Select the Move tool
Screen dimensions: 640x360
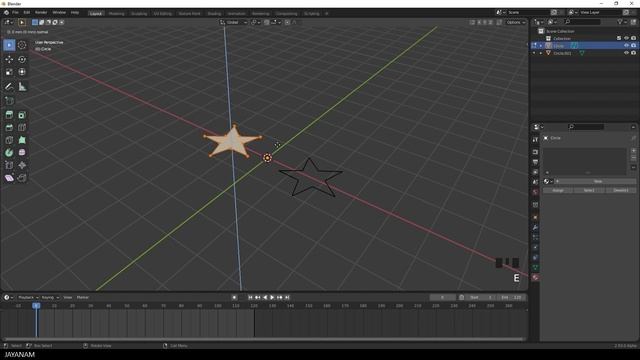[9, 59]
